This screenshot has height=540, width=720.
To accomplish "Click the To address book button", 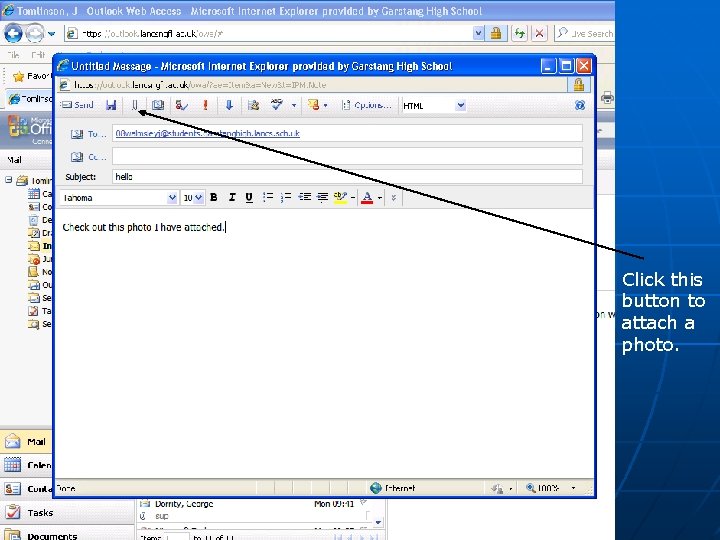I will click(88, 134).
